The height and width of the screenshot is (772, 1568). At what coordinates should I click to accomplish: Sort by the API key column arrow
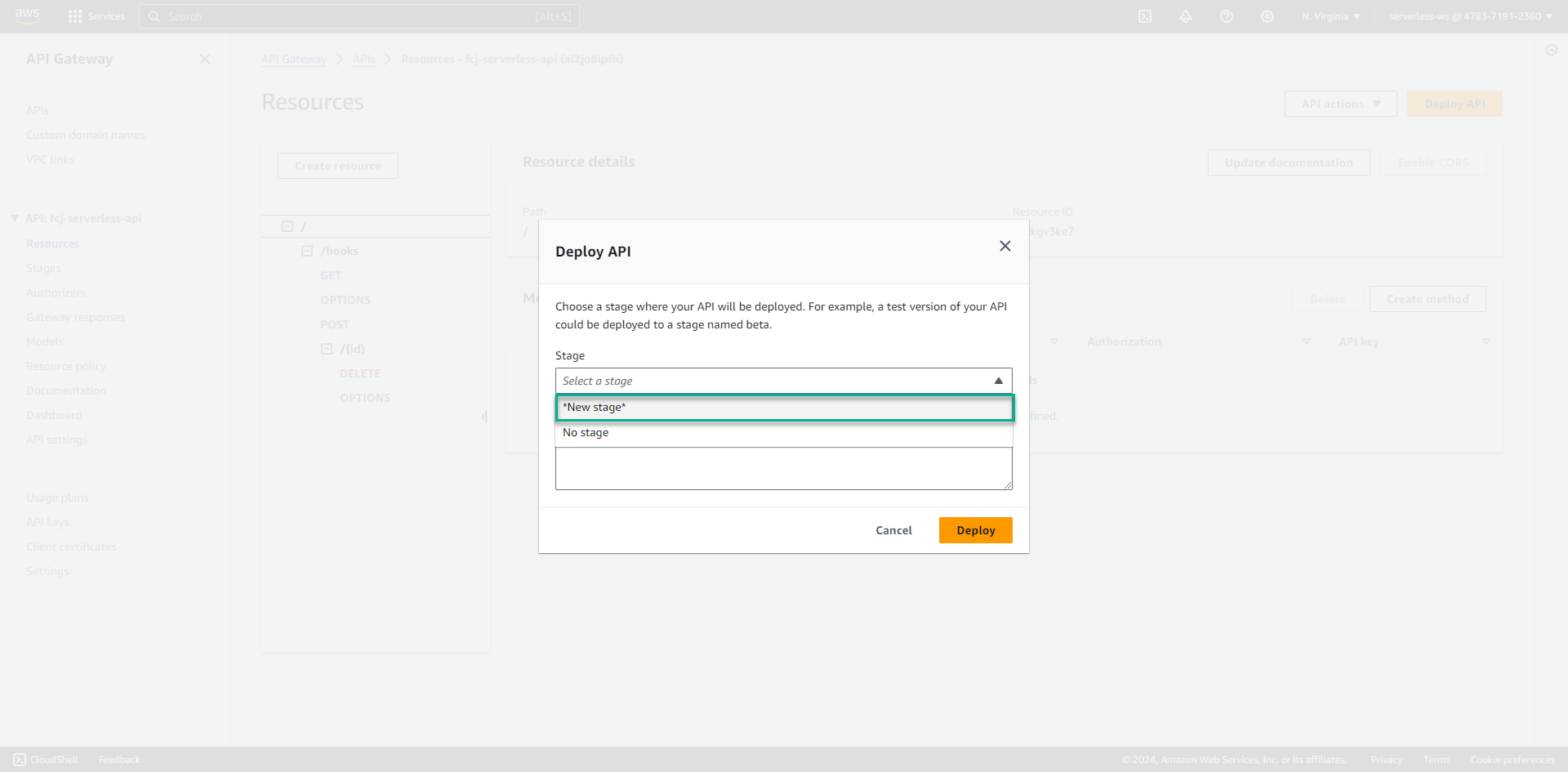point(1486,341)
